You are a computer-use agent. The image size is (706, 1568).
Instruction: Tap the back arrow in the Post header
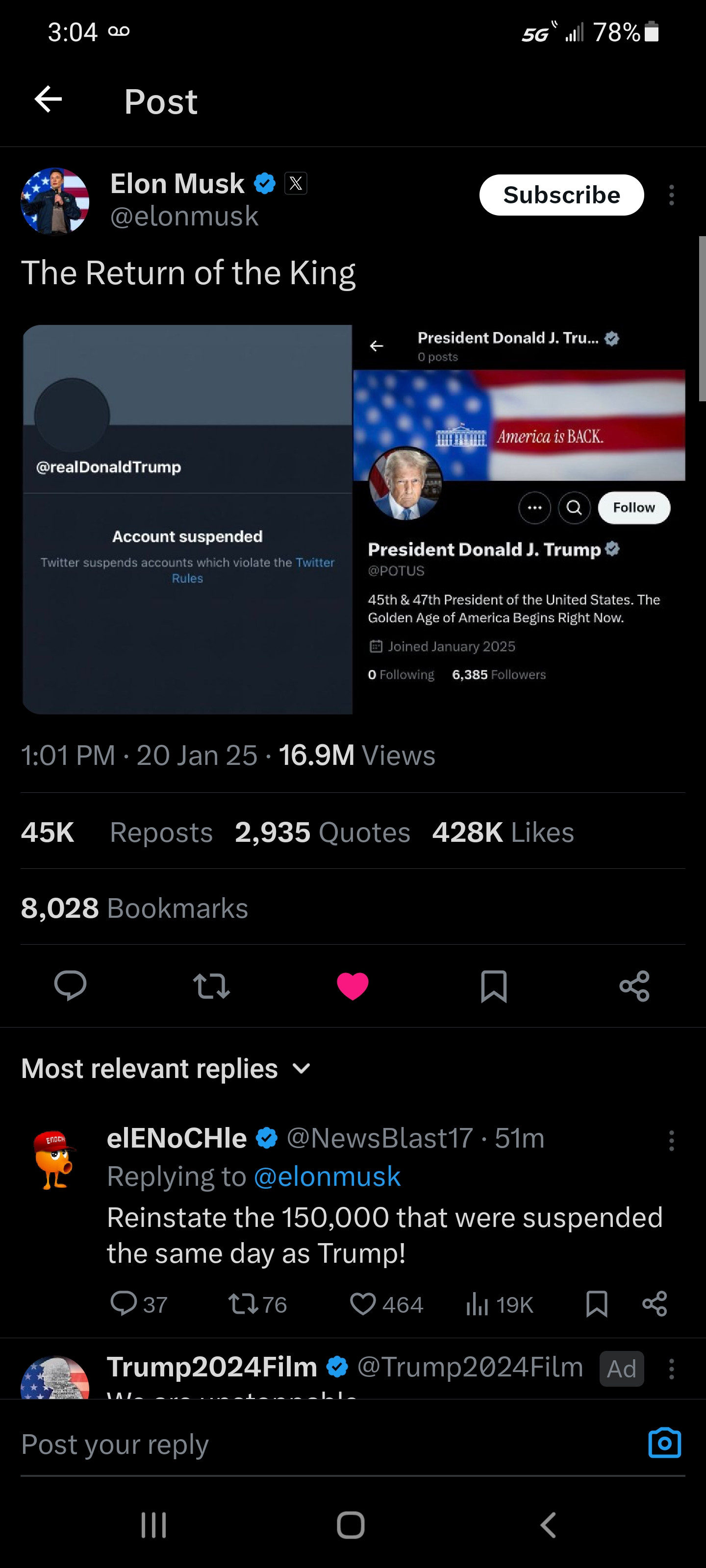click(x=49, y=99)
